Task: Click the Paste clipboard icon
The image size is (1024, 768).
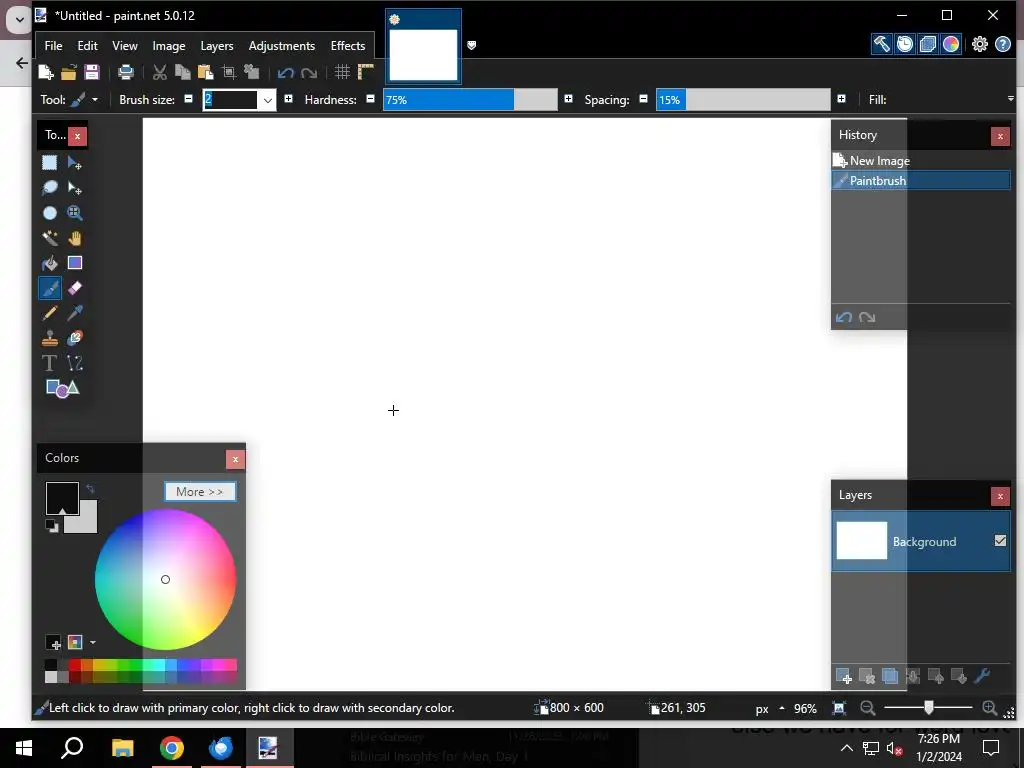Action: (x=205, y=72)
